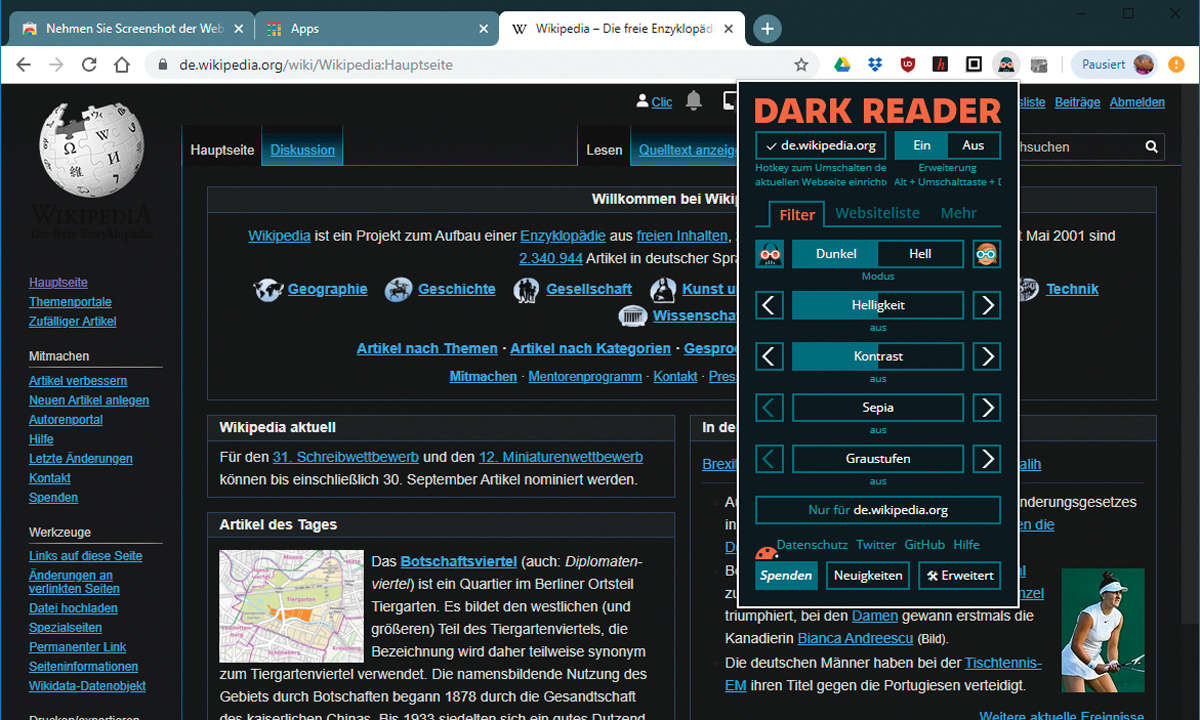Select Hell mode
Image resolution: width=1200 pixels, height=720 pixels.
[921, 254]
